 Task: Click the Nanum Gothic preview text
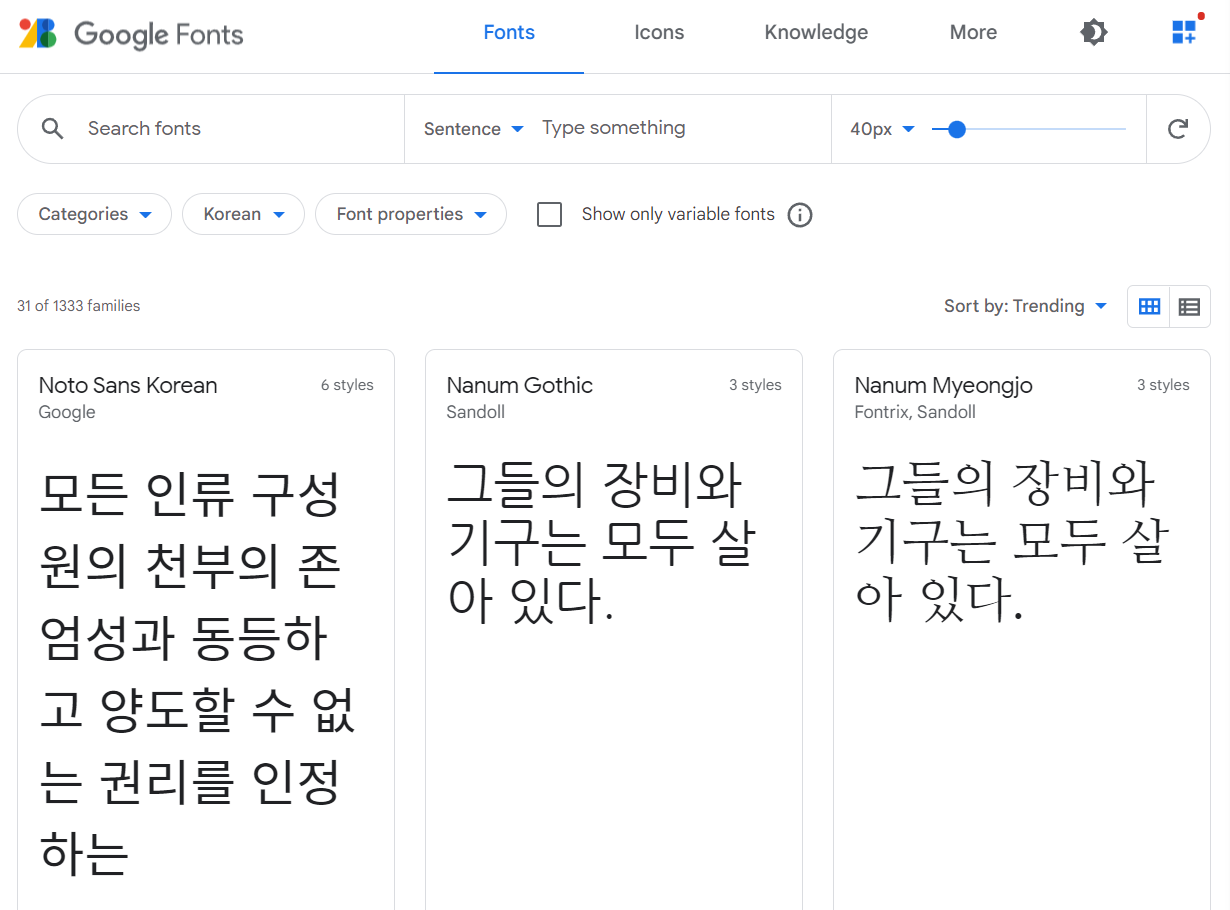tap(601, 541)
